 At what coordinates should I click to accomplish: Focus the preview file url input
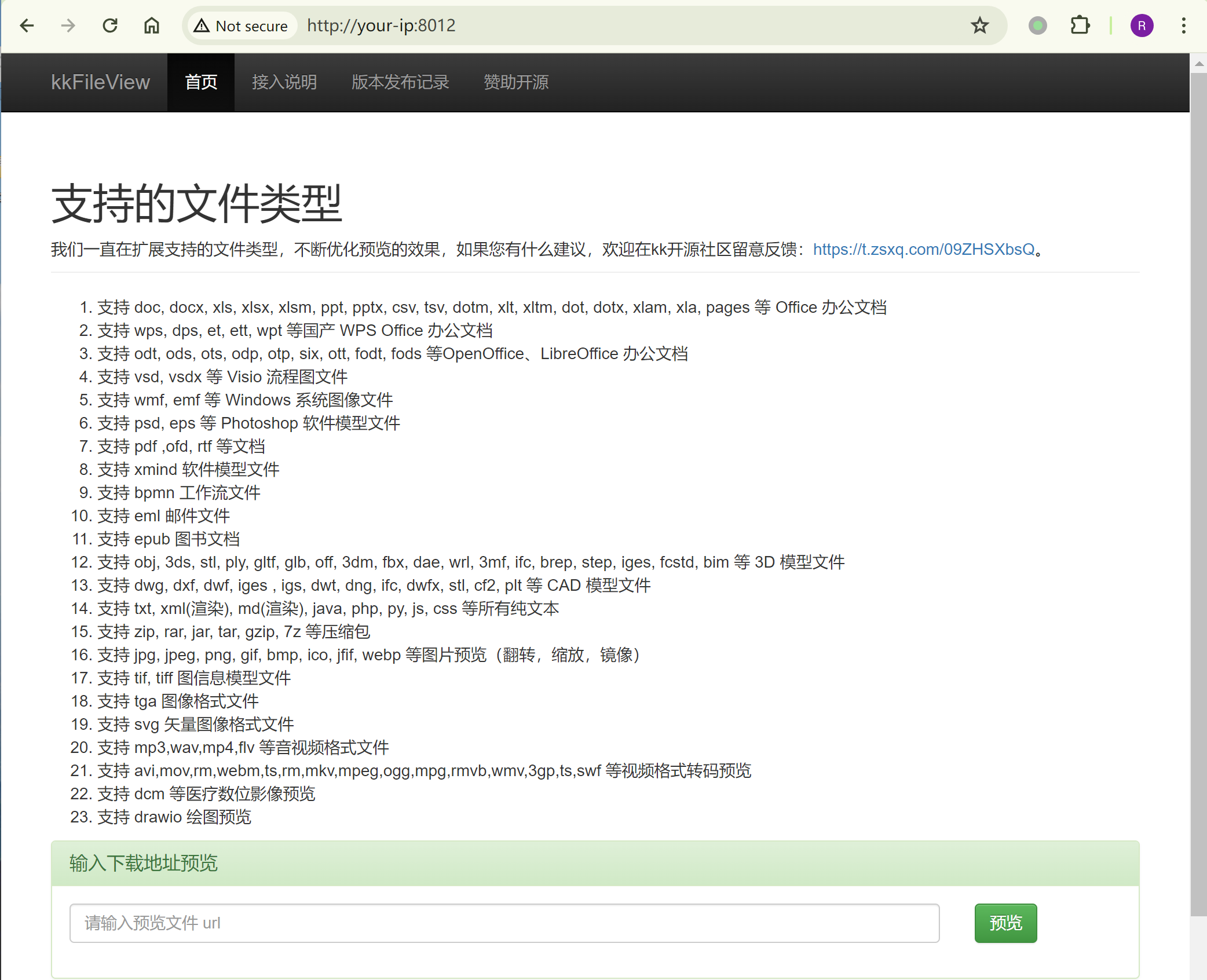pos(504,923)
